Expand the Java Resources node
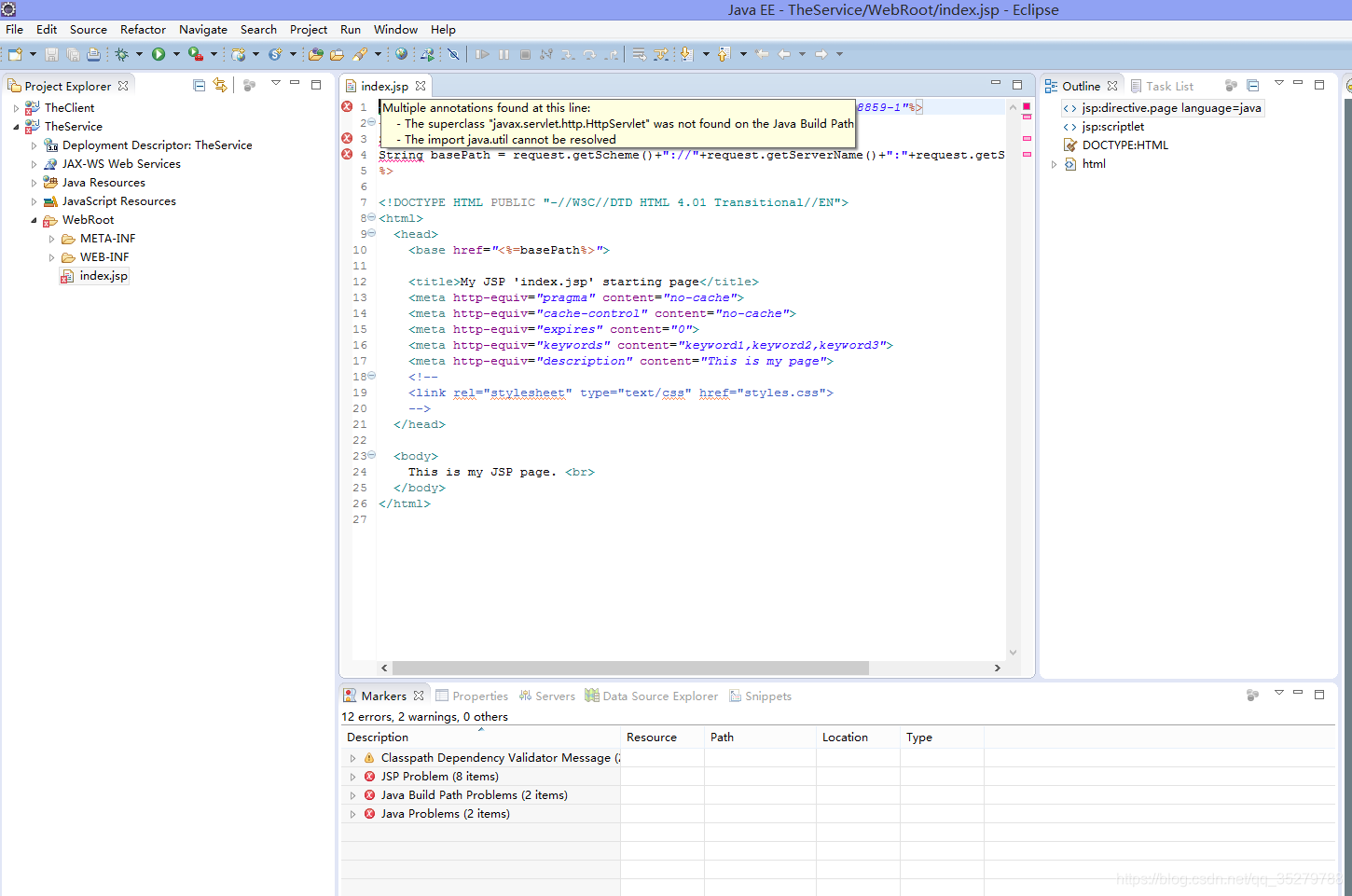1352x896 pixels. pos(34,182)
